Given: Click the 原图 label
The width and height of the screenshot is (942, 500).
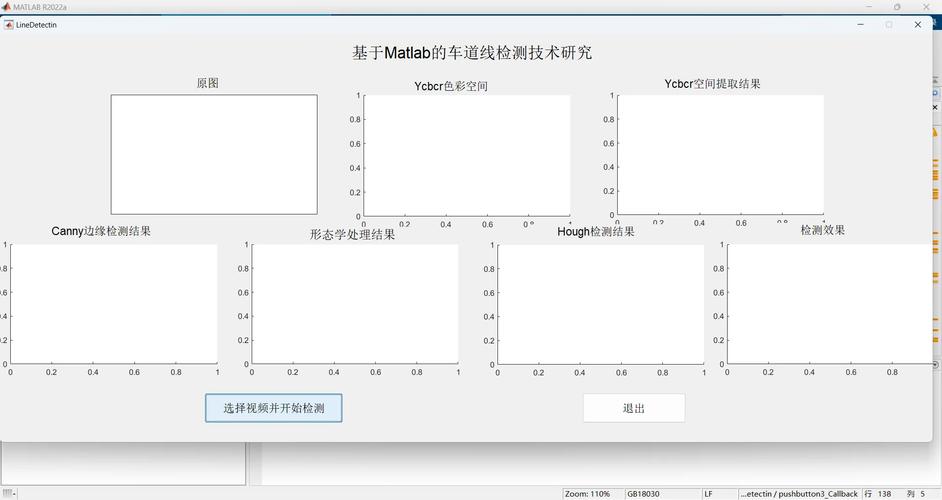Looking at the screenshot, I should click(207, 83).
